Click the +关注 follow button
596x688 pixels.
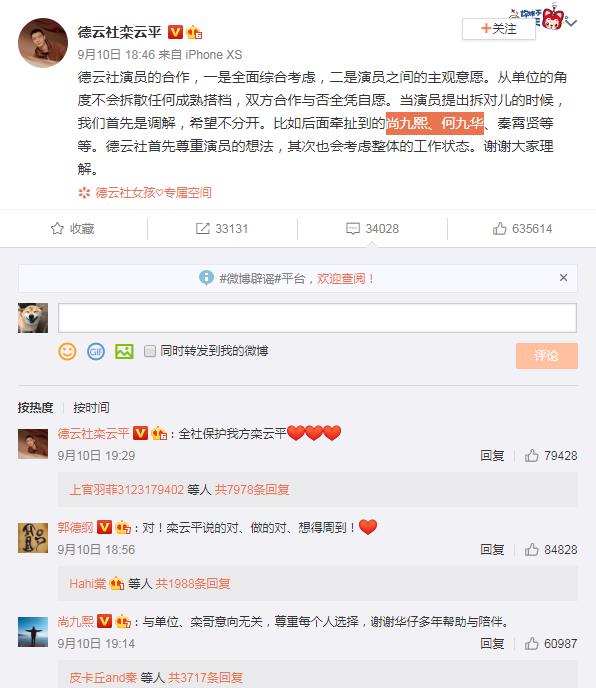tap(499, 29)
